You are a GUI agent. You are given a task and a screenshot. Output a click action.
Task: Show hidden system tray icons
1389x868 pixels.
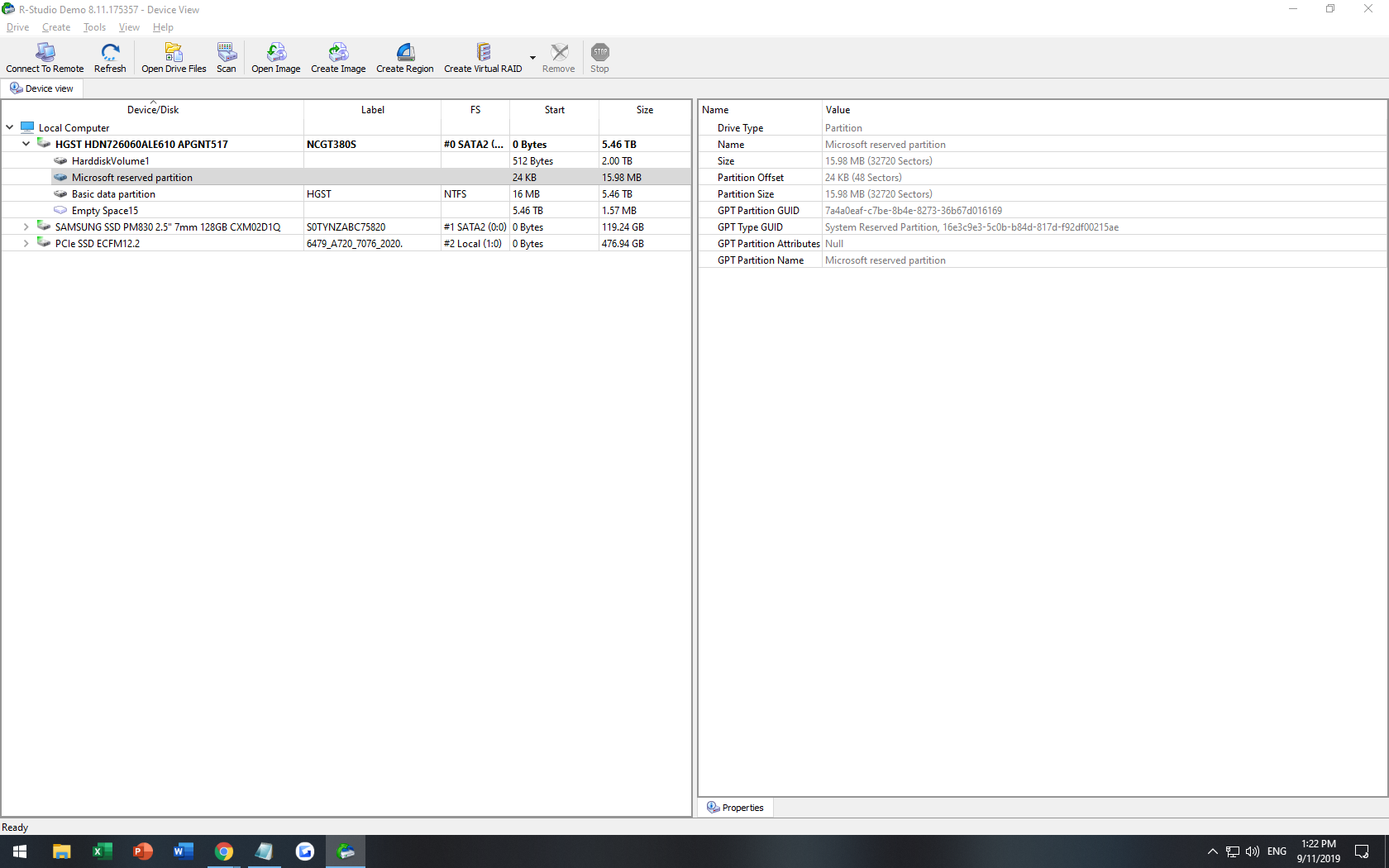pyautogui.click(x=1212, y=851)
